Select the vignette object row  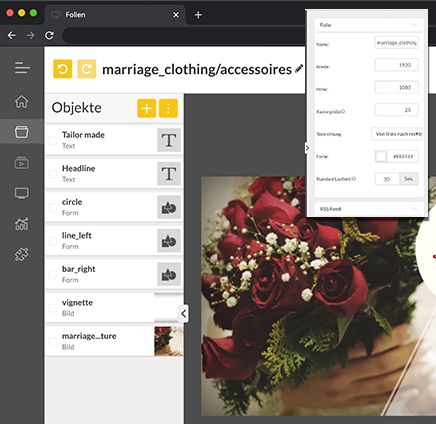114,308
